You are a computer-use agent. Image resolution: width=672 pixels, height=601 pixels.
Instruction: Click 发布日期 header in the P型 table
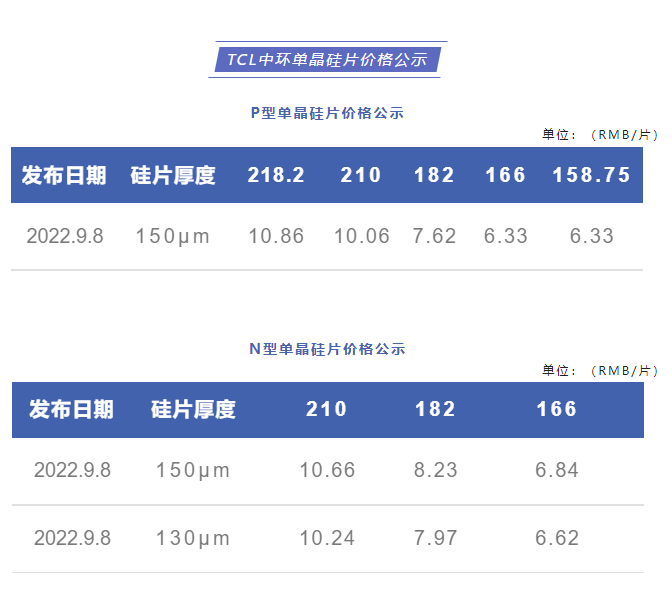(64, 175)
